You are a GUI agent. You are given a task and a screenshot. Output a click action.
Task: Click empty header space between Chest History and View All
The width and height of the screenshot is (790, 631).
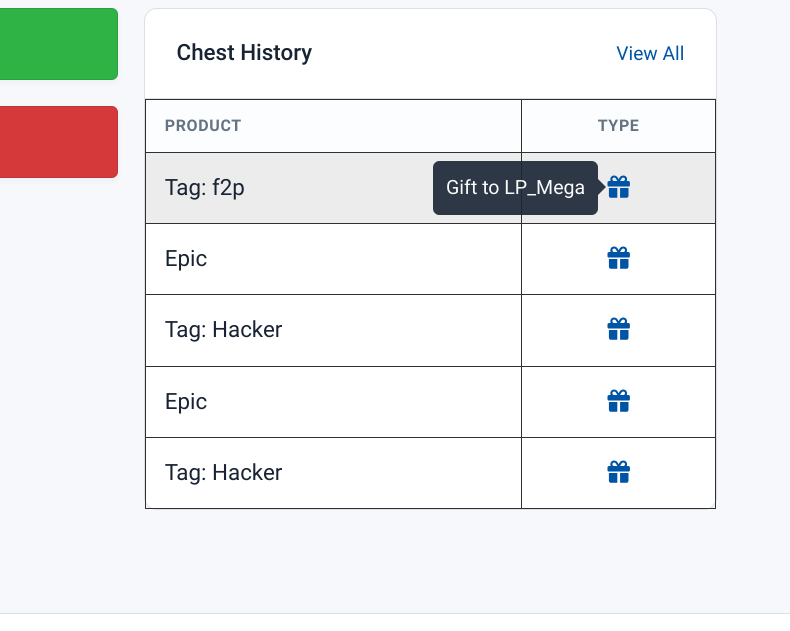[x=464, y=53]
